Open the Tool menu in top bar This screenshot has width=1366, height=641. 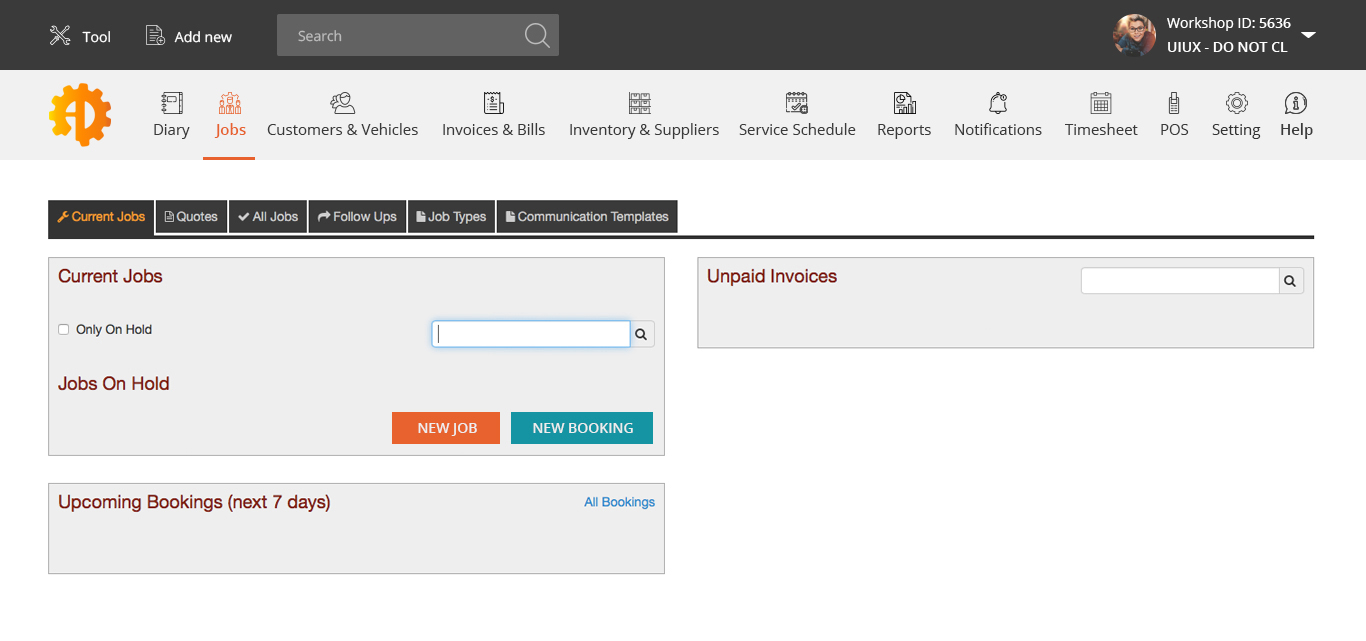point(80,36)
